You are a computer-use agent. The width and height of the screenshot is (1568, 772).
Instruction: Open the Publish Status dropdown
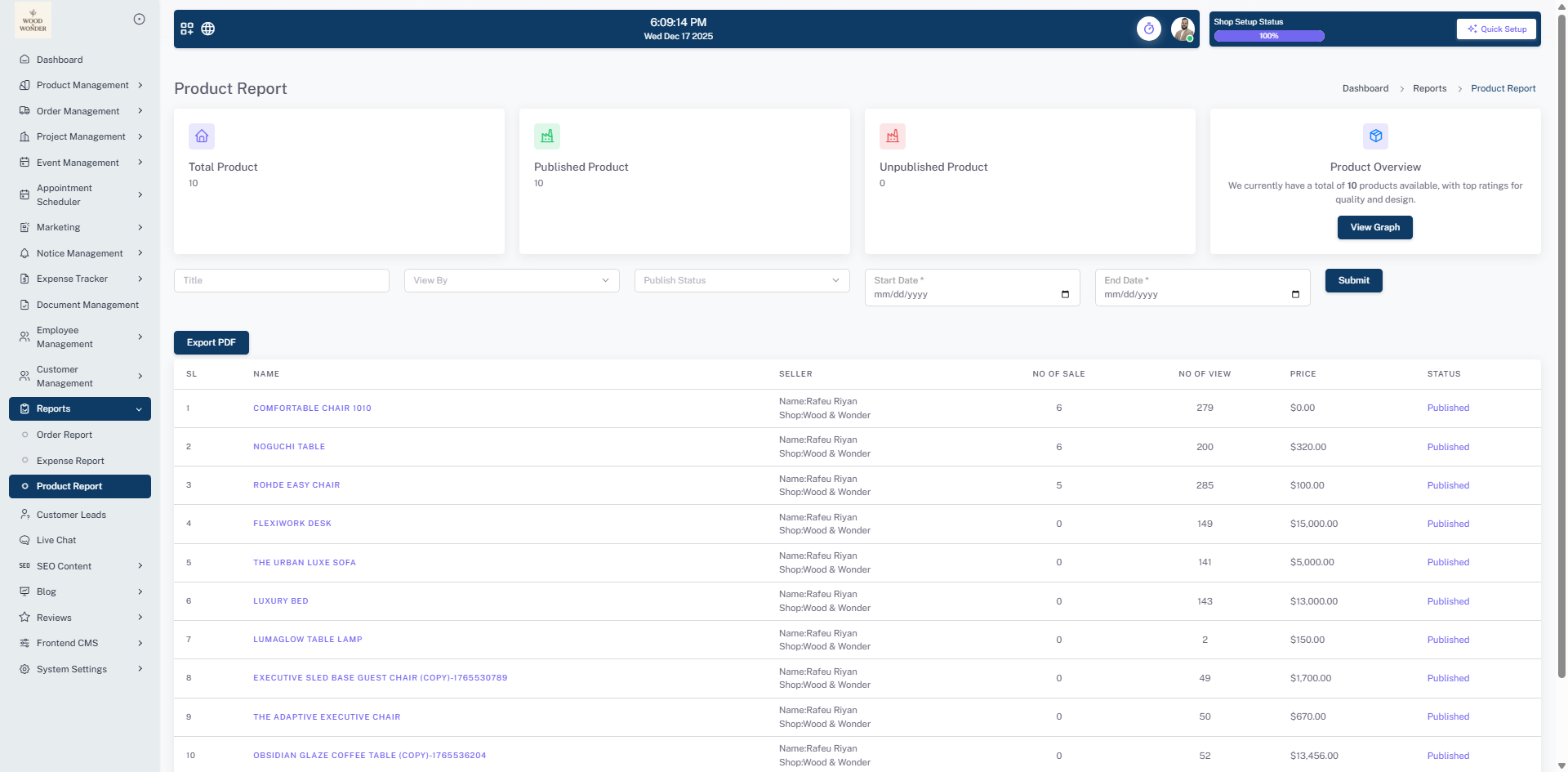click(742, 280)
